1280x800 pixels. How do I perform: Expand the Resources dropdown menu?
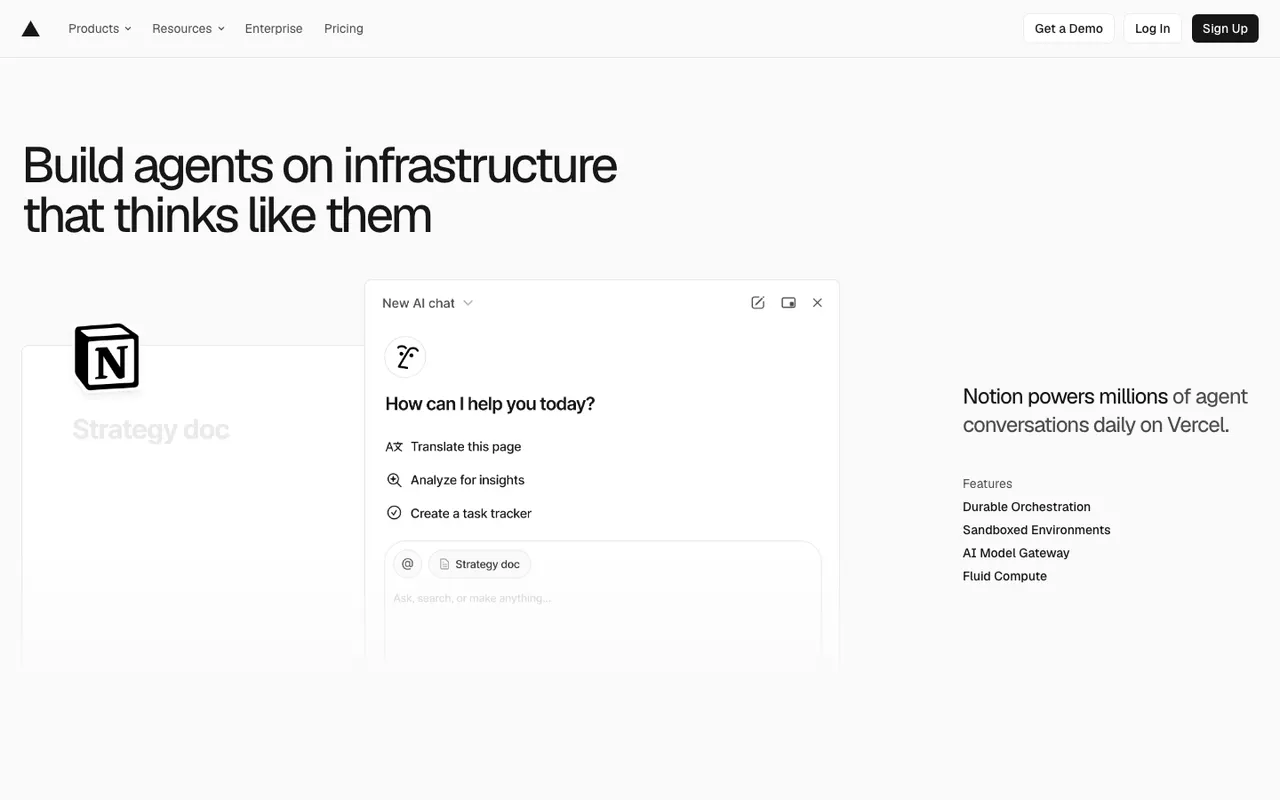coord(188,29)
